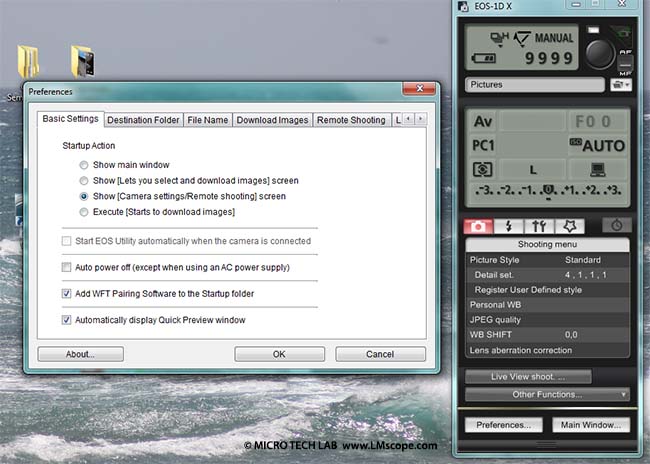Click the Live View shoot button
Viewport: 650px width, 464px height.
[528, 377]
